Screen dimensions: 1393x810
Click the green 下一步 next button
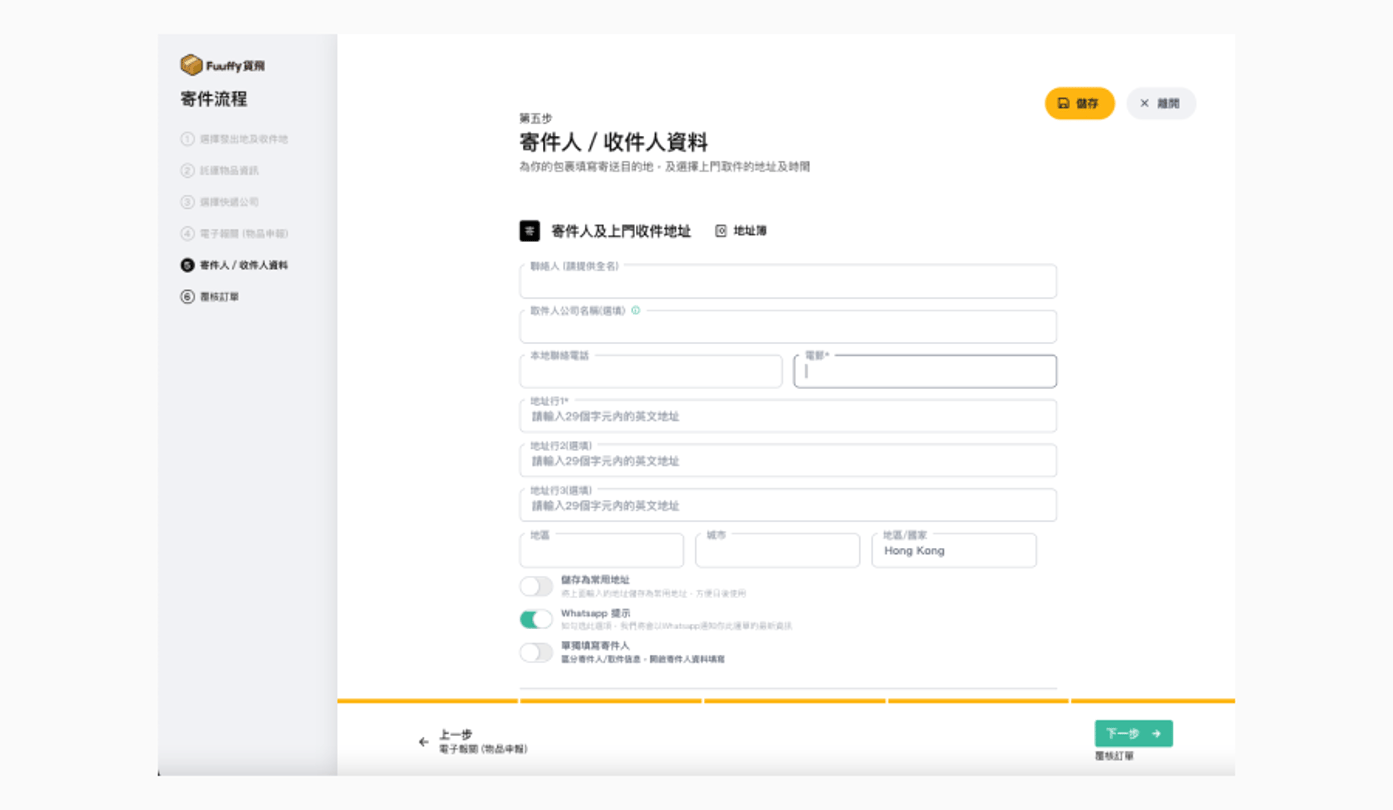1133,734
